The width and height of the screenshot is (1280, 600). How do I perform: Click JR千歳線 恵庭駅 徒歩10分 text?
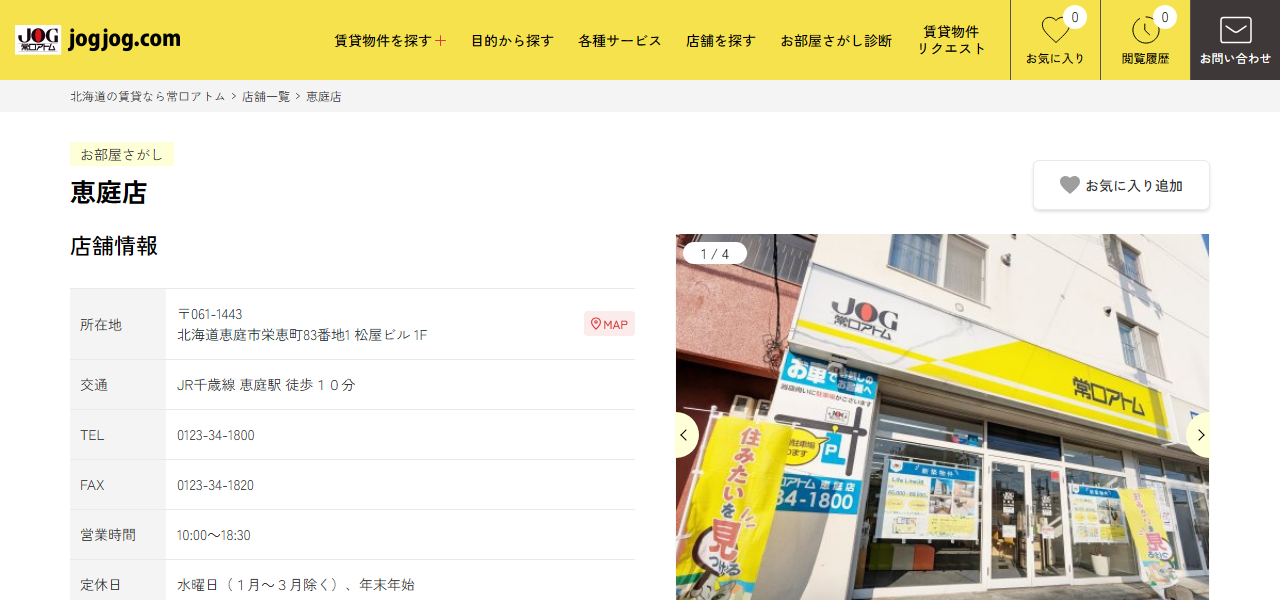[266, 385]
